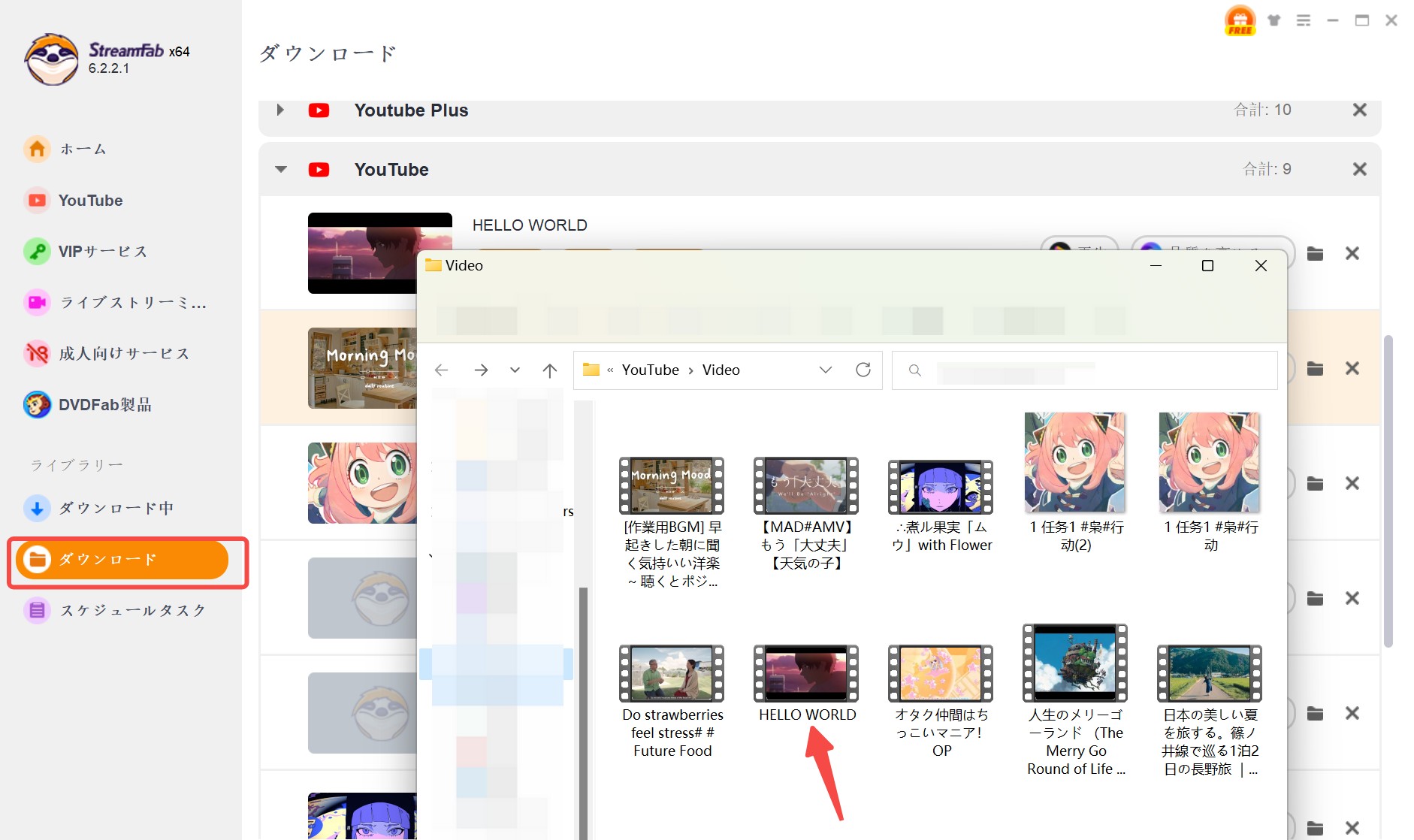Screen dimensions: 1414x840
Task: Click the 'HELLO WORLD' title in StreamFab row
Action: coord(530,225)
